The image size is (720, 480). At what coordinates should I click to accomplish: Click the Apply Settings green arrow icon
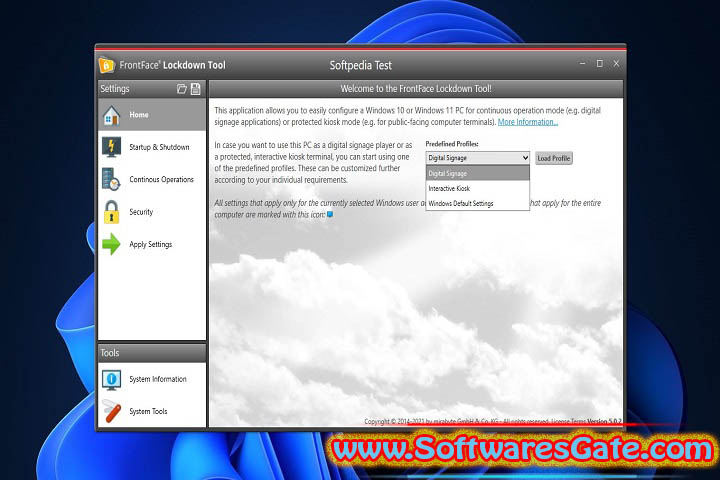point(111,244)
